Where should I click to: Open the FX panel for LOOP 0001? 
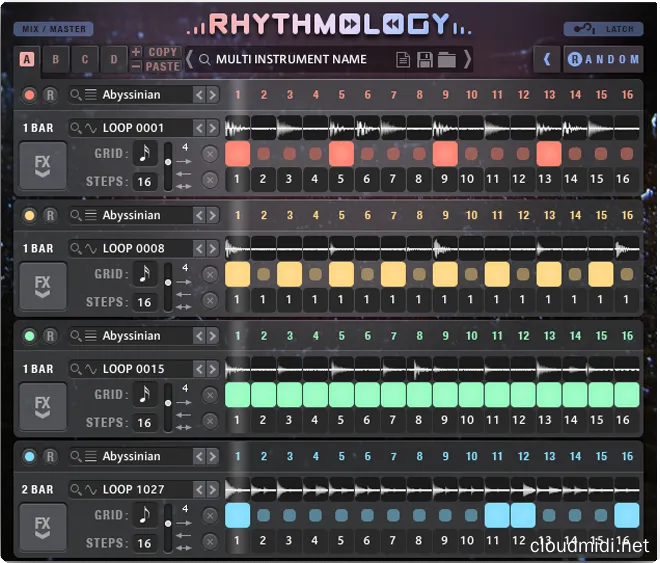[x=42, y=166]
